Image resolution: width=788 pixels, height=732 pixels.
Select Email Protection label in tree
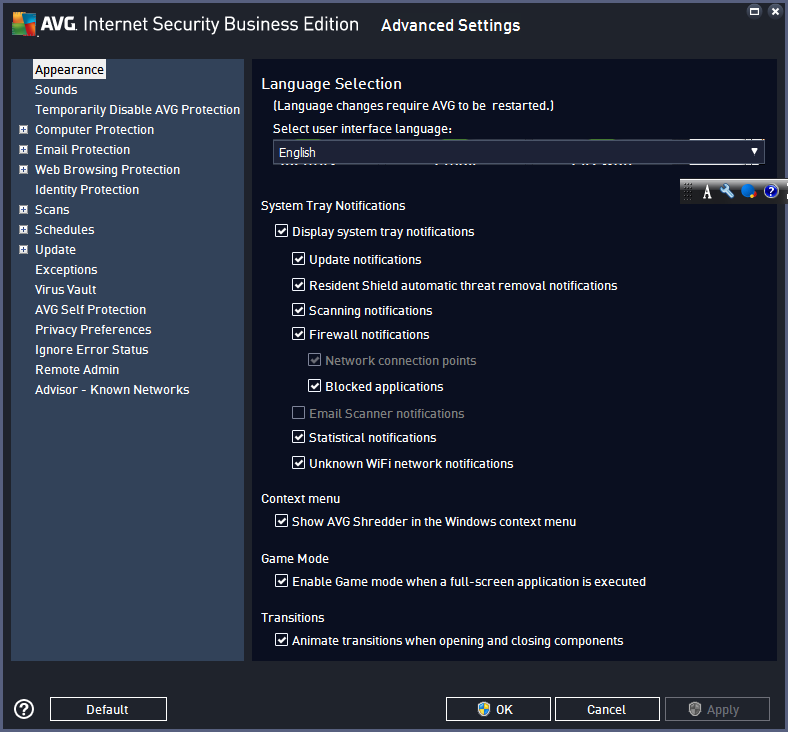pyautogui.click(x=82, y=150)
